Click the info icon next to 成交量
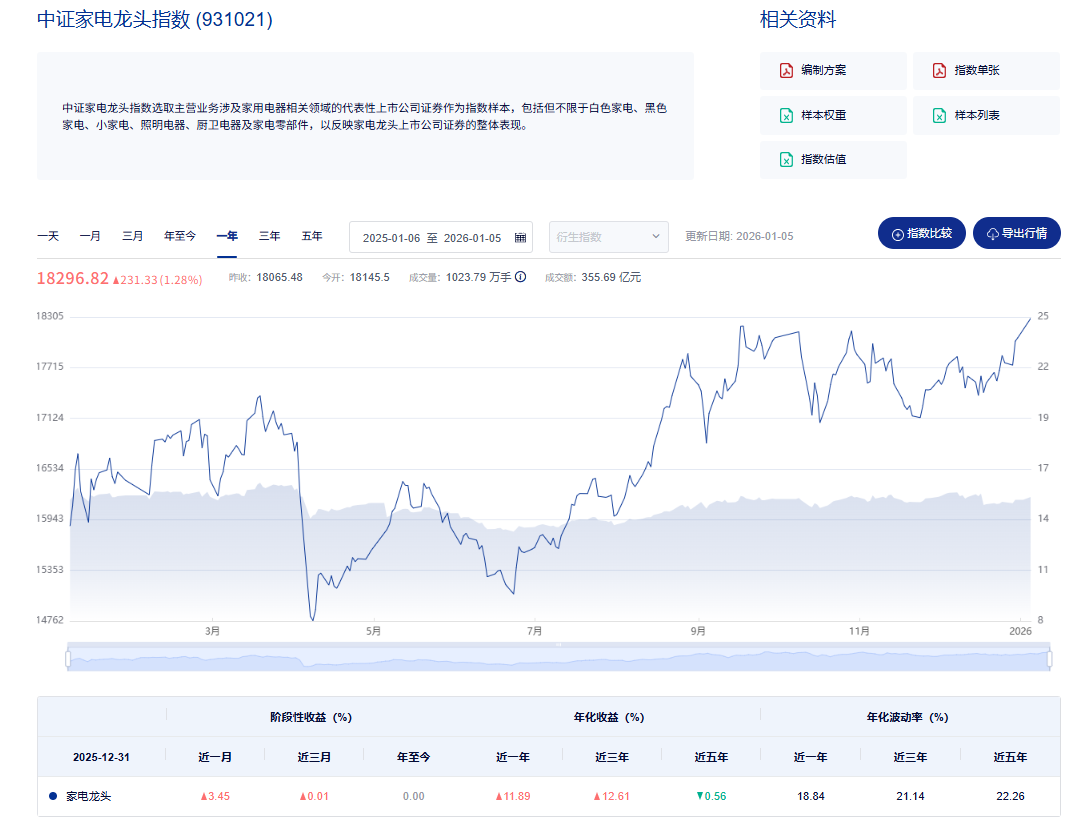 tap(520, 277)
